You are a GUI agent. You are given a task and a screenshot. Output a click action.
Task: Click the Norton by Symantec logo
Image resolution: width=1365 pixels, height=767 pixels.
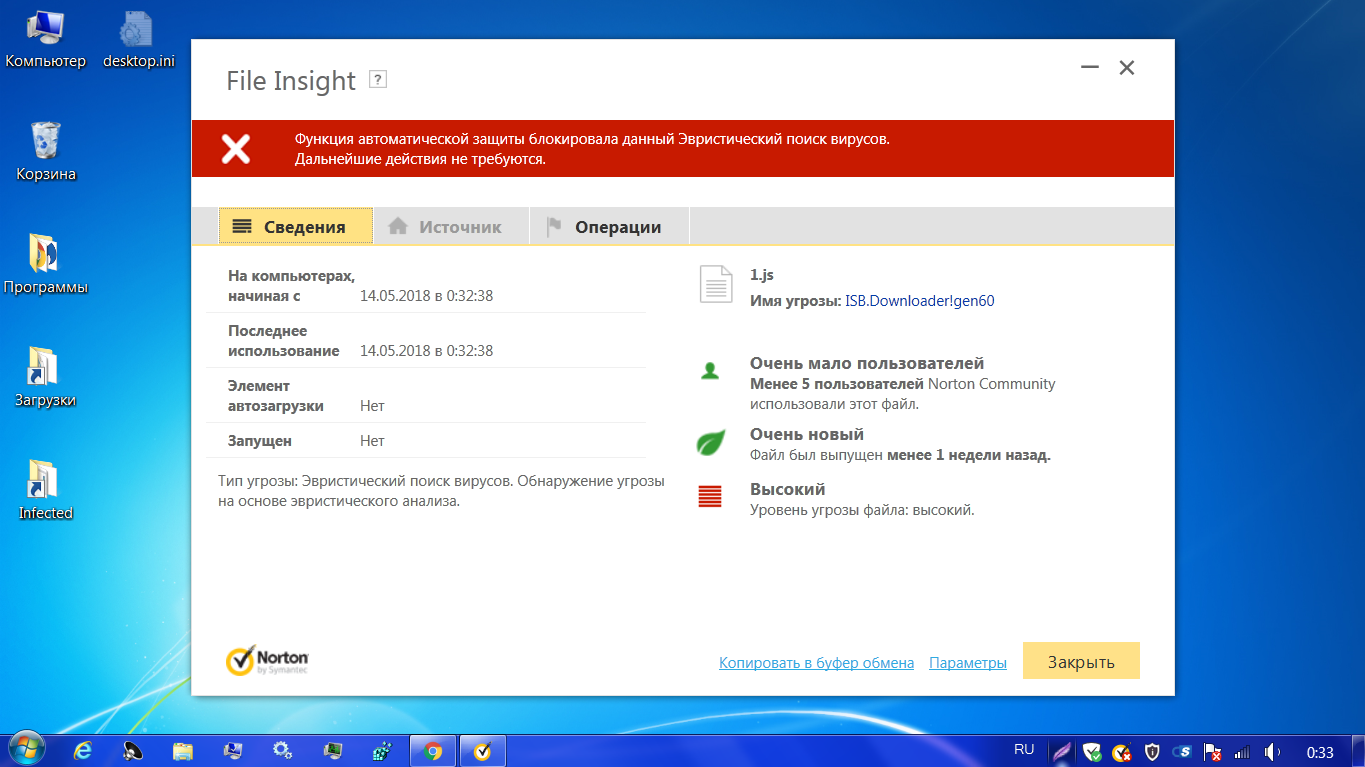click(267, 660)
